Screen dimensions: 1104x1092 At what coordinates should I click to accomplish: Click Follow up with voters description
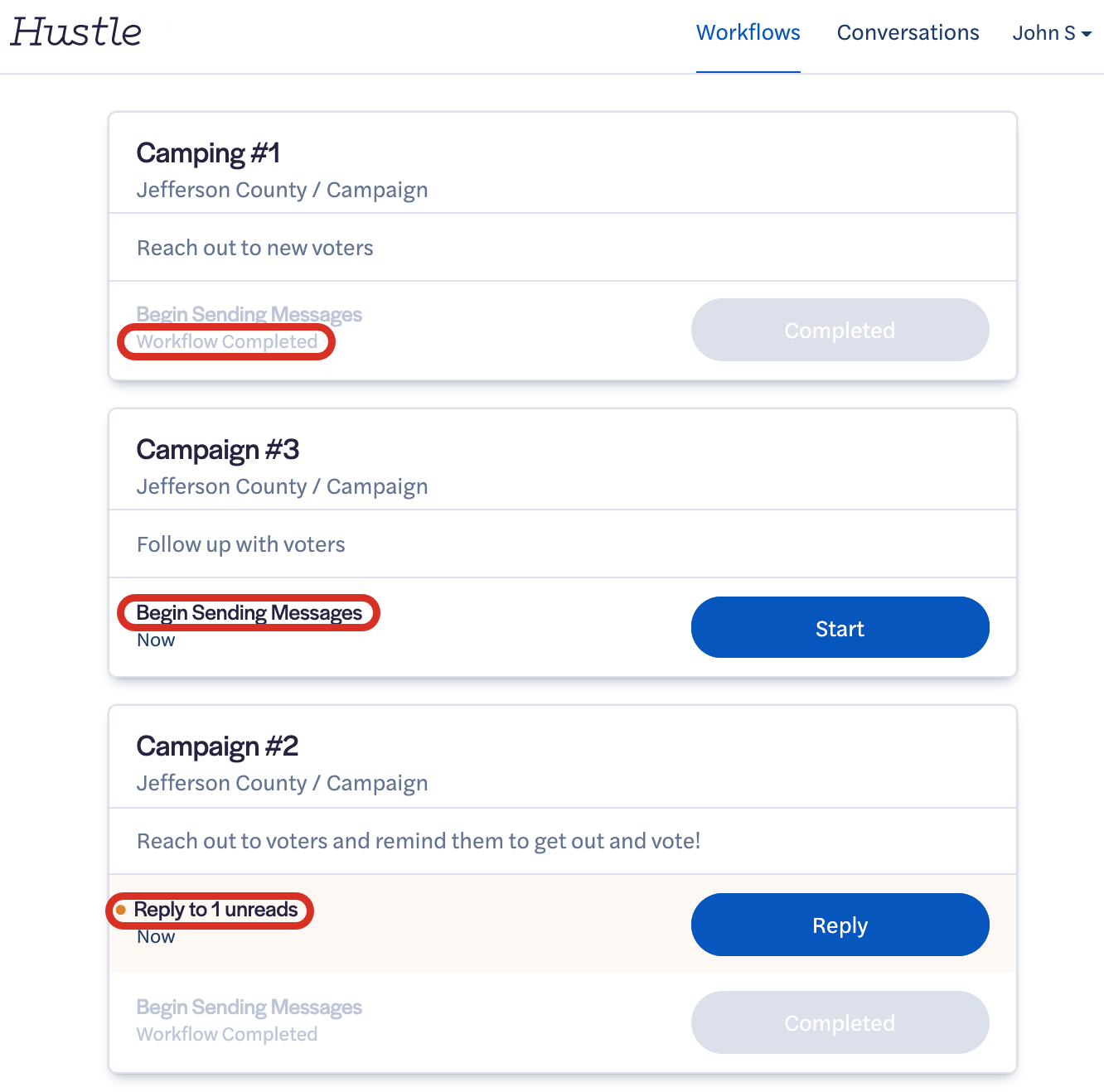[240, 544]
